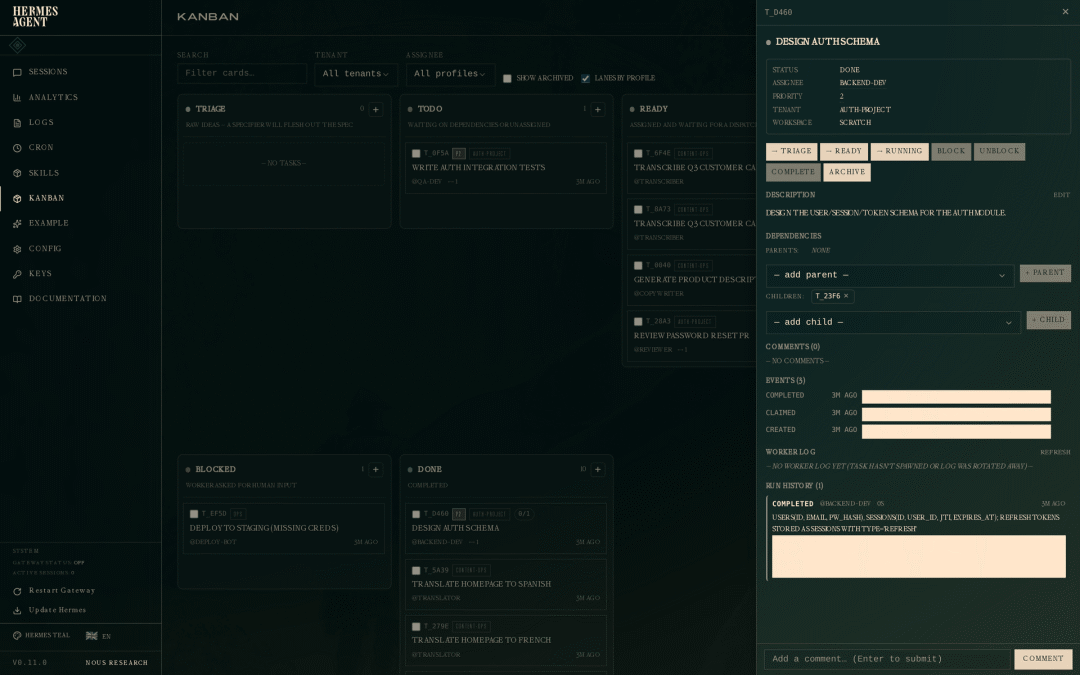Image resolution: width=1080 pixels, height=675 pixels.
Task: Select checkbox on card T_EF5D
Action: point(194,514)
